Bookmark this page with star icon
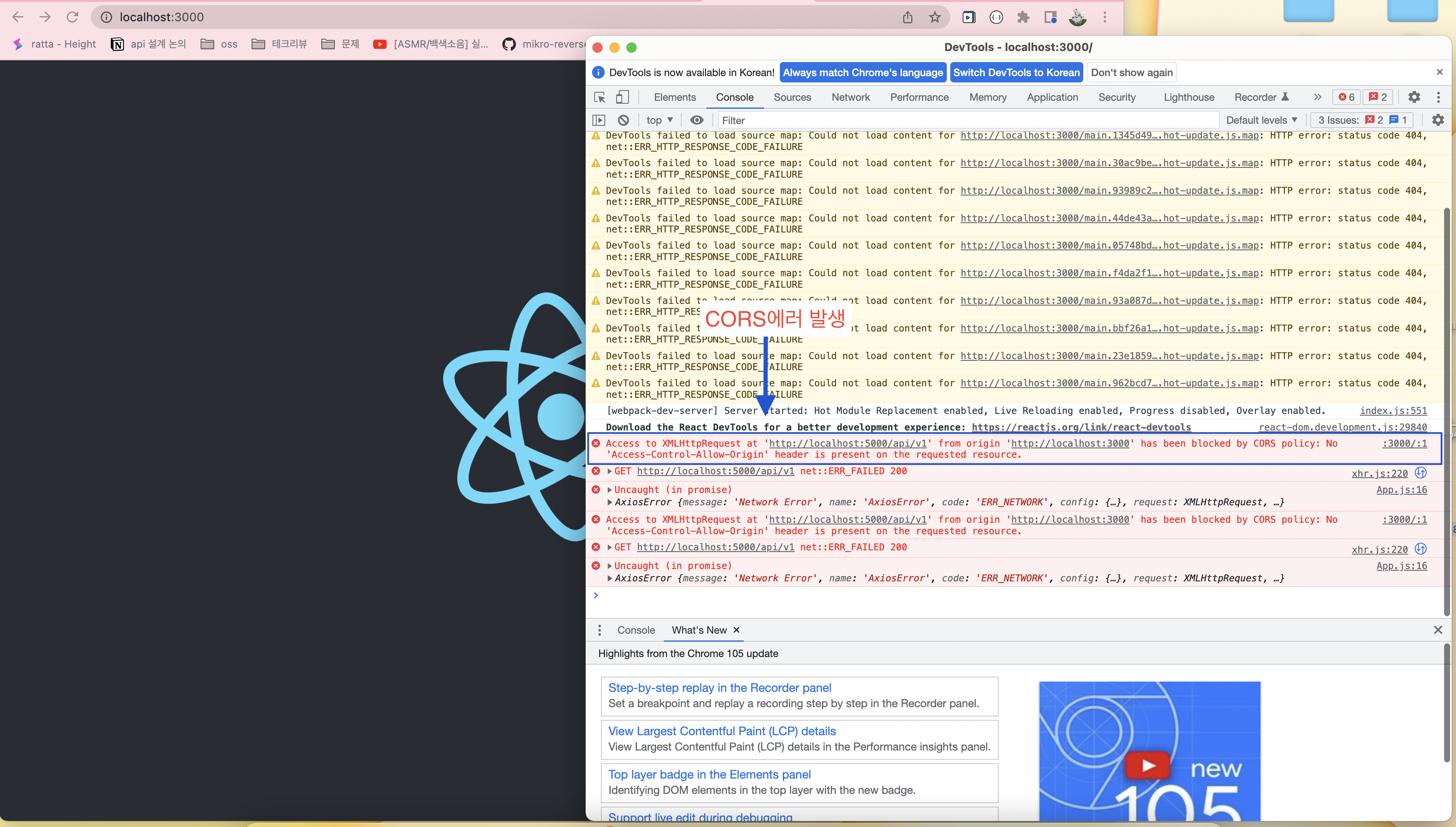Viewport: 1456px width, 827px height. pos(935,17)
